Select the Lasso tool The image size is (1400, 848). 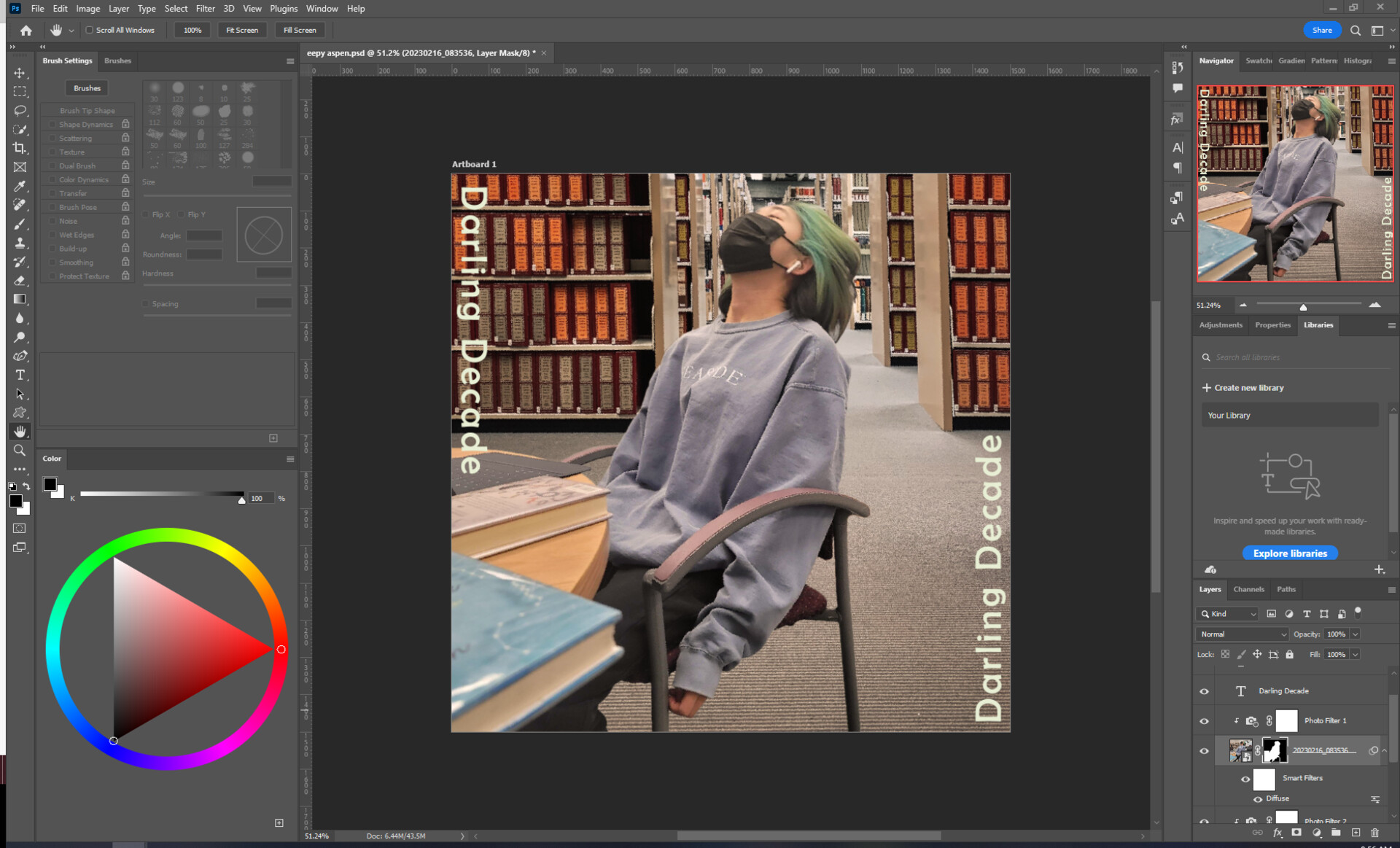(20, 111)
